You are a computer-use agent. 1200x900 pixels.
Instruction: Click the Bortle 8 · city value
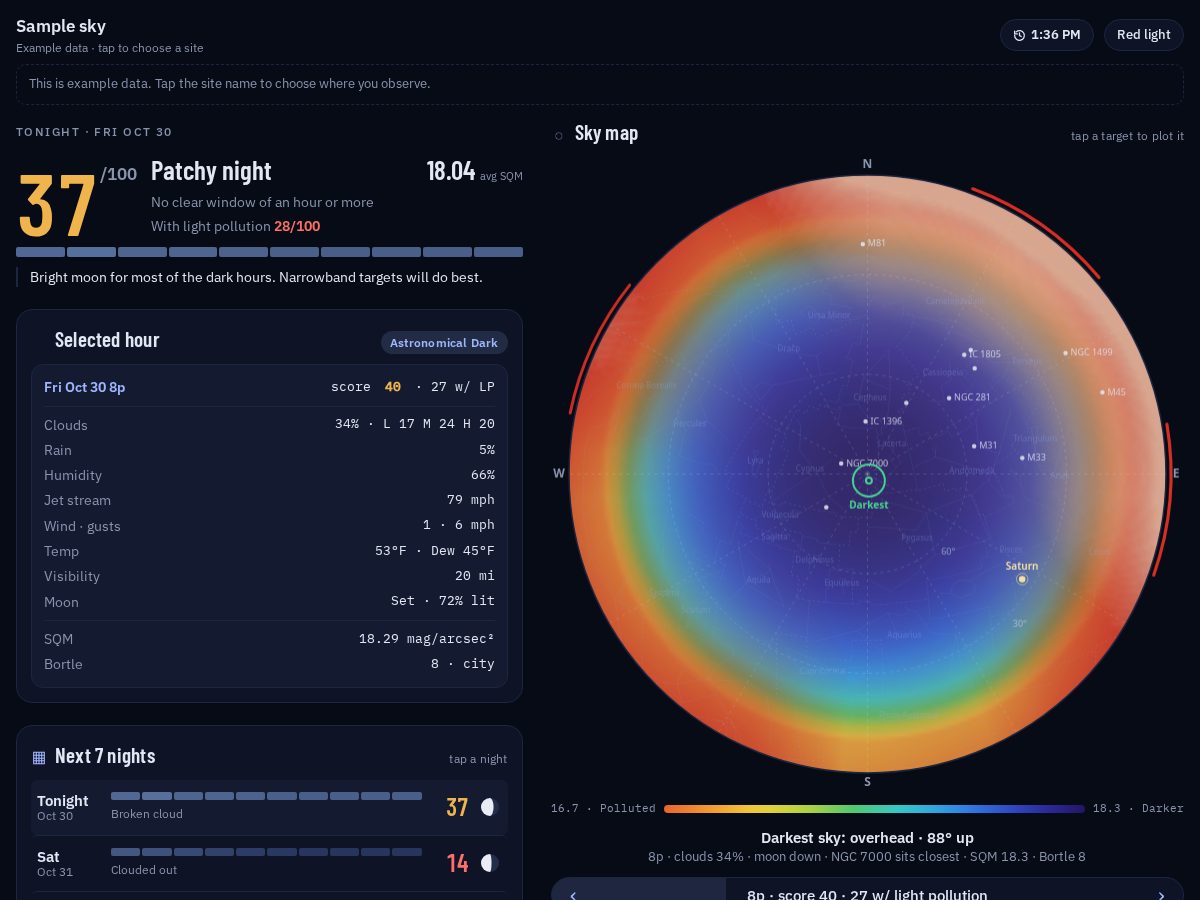pyautogui.click(x=463, y=664)
